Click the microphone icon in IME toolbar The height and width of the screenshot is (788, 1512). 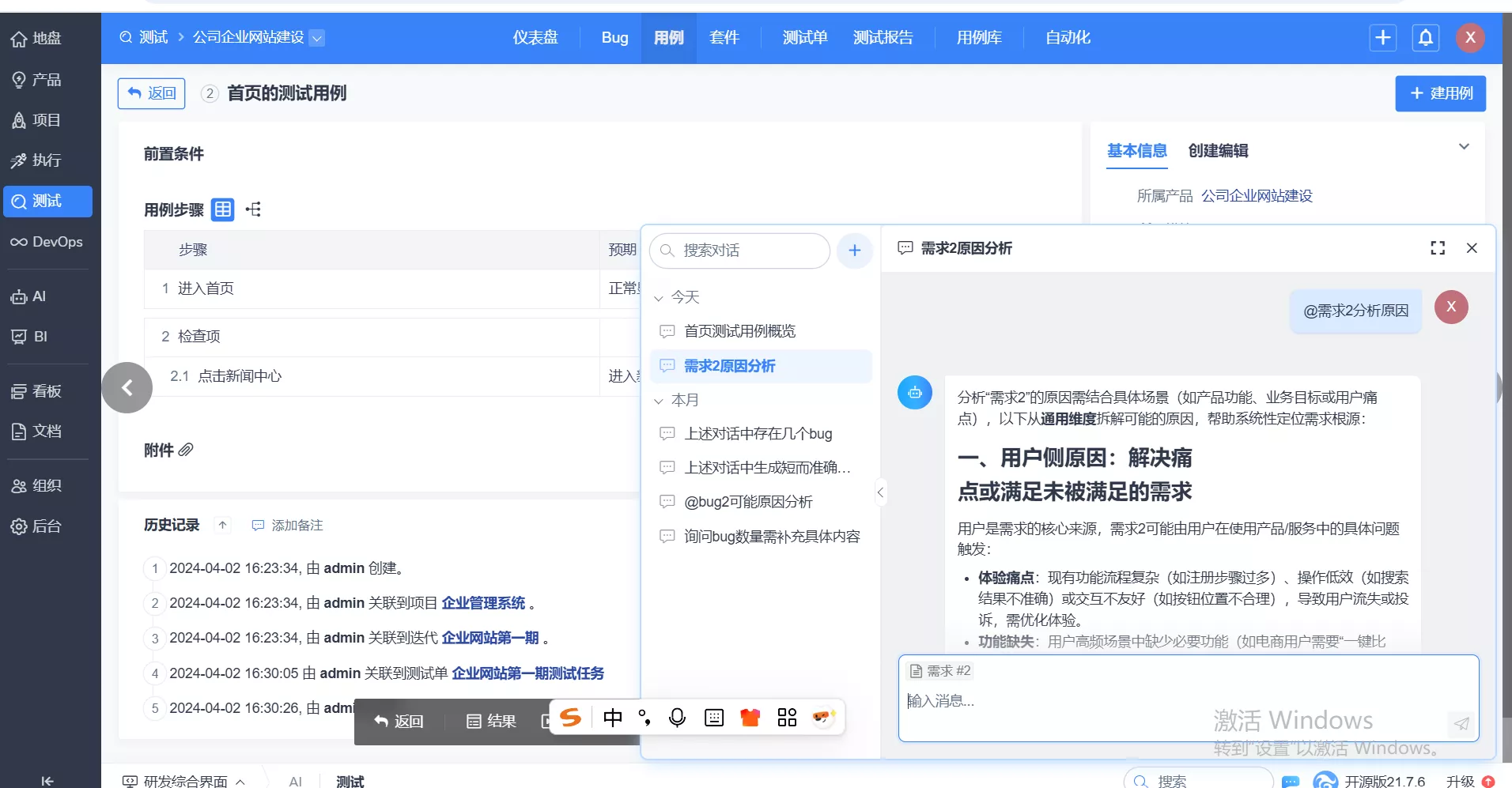677,718
